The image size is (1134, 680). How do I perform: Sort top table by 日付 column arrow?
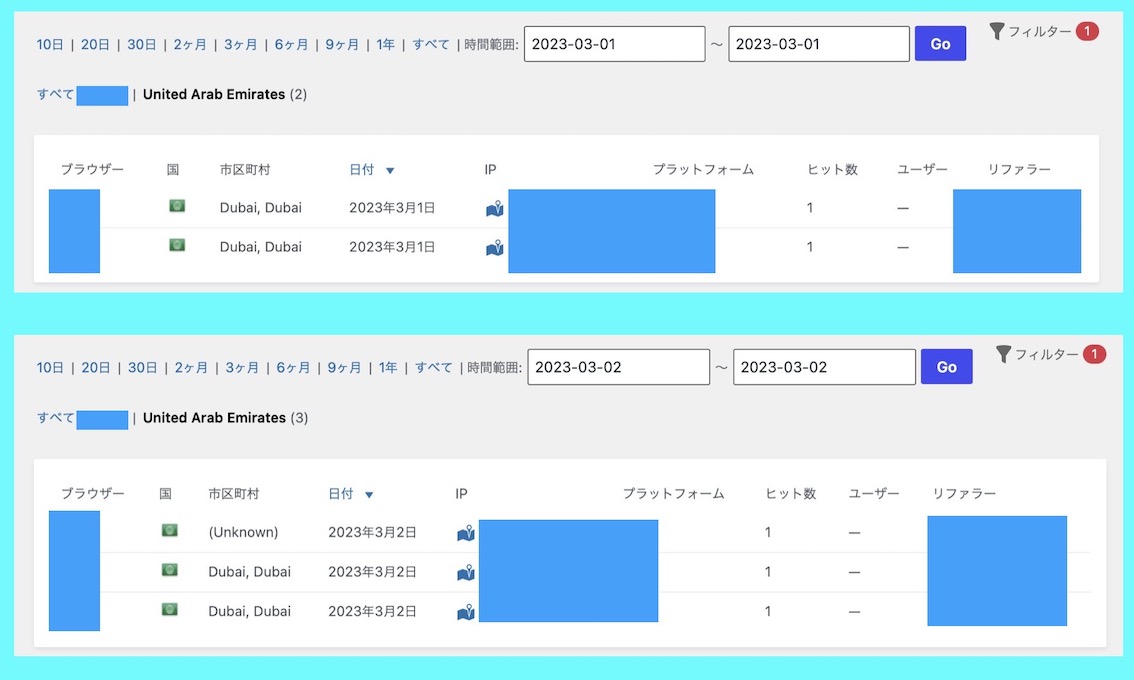point(390,171)
